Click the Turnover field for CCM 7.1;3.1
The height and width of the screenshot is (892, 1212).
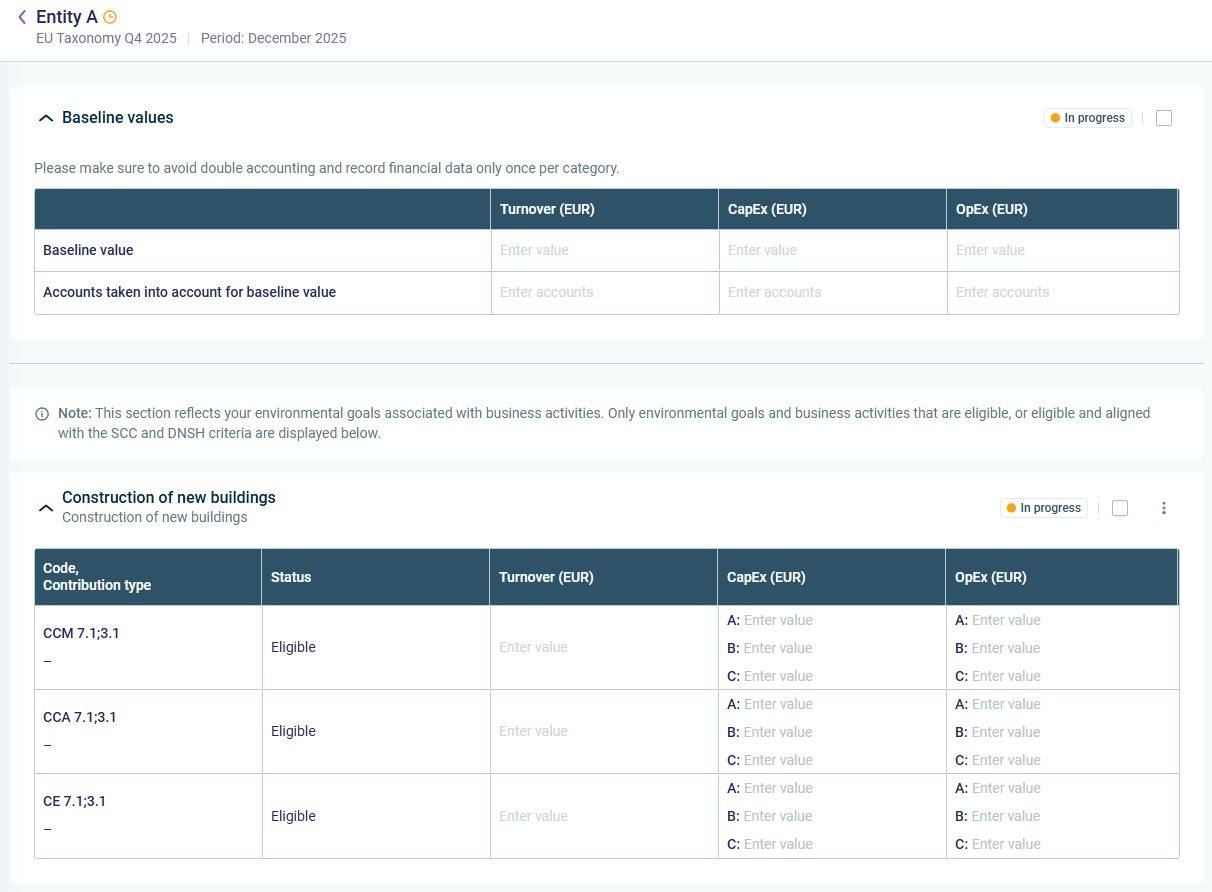pos(603,647)
